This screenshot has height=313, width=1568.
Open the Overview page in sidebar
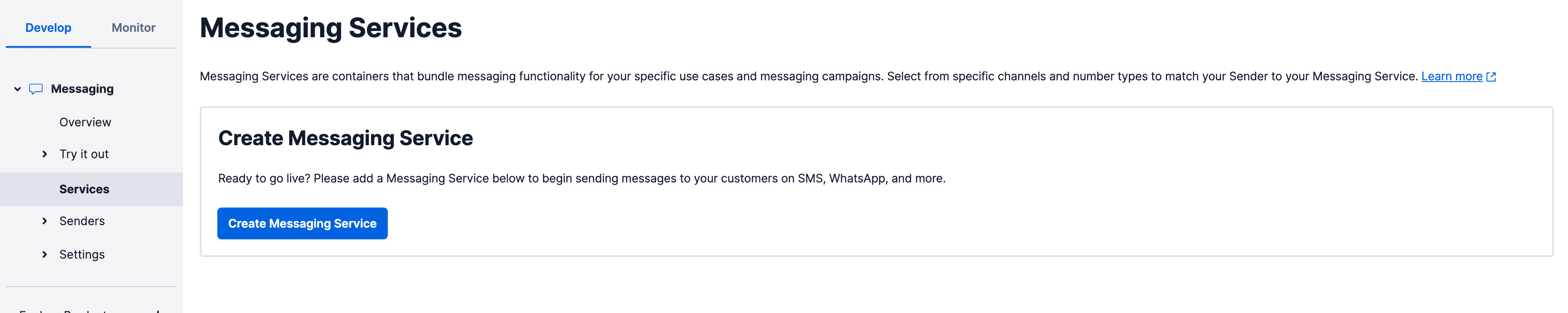click(x=85, y=123)
